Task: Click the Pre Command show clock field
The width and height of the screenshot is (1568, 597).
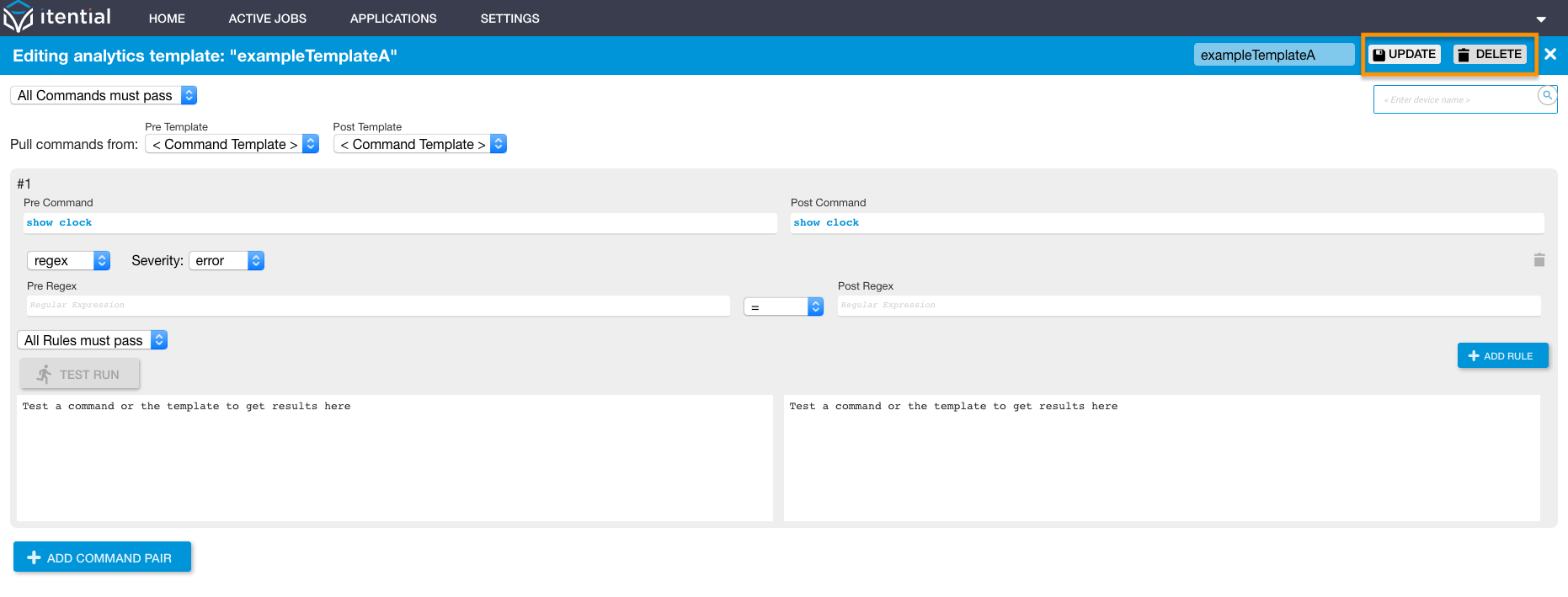Action: 400,222
